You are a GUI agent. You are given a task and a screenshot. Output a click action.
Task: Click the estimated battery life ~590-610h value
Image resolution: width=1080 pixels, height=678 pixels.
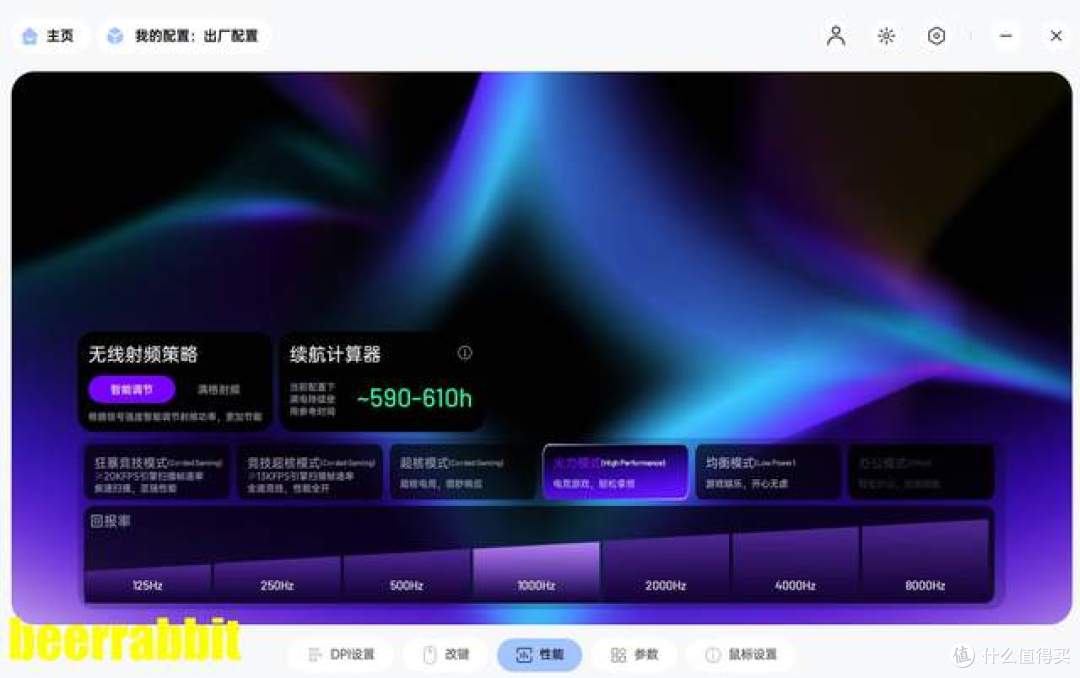point(415,398)
